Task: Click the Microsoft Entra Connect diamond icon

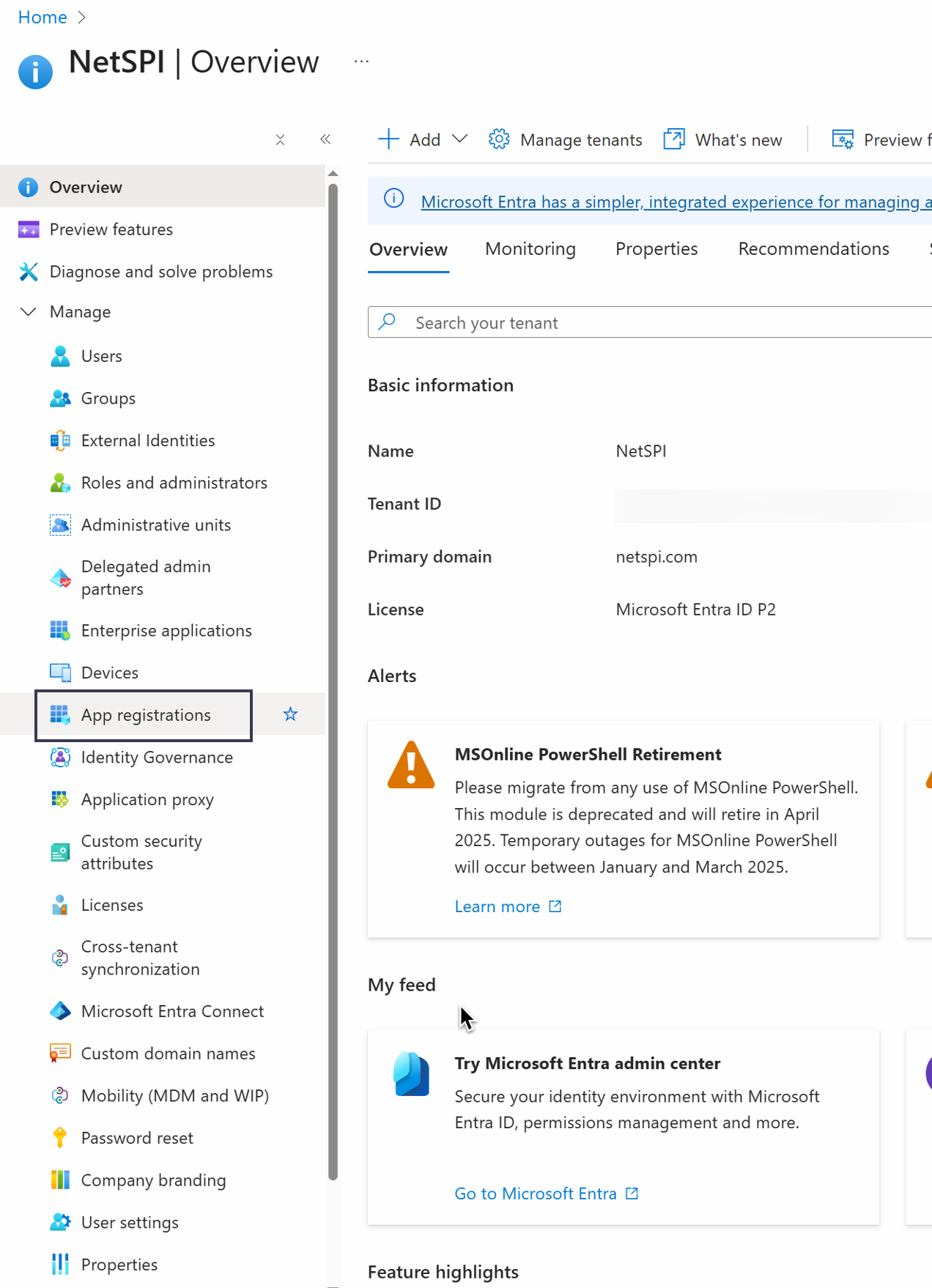Action: 60,1012
